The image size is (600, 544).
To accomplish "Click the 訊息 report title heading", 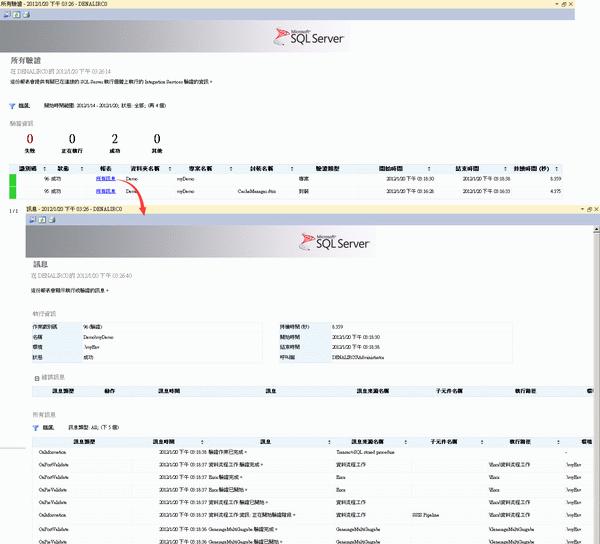I will (41, 264).
